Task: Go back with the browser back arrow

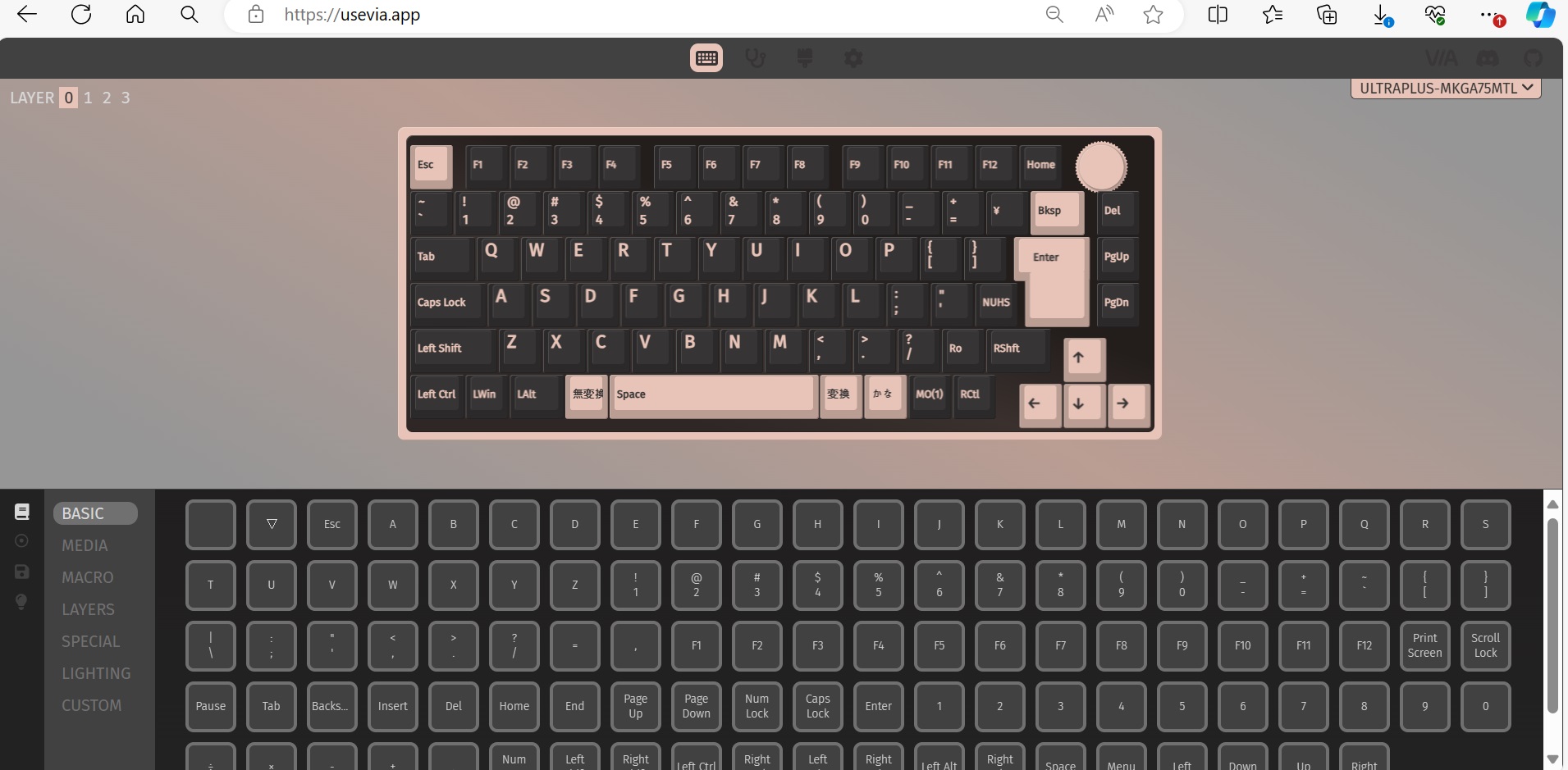Action: tap(27, 15)
